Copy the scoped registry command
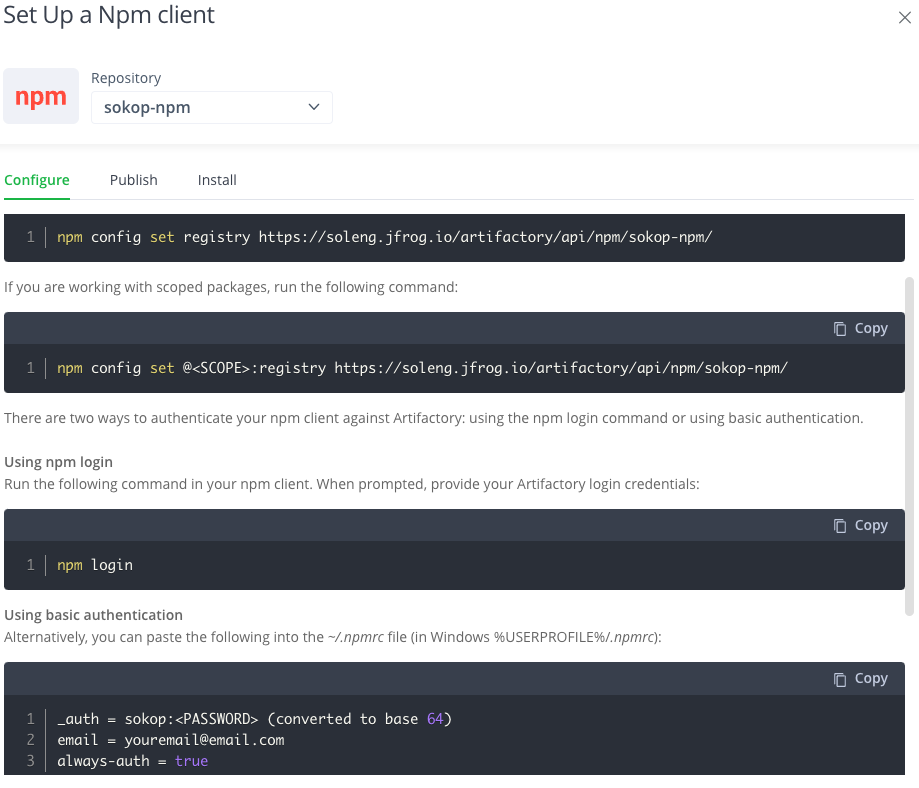The width and height of the screenshot is (919, 788). [860, 328]
